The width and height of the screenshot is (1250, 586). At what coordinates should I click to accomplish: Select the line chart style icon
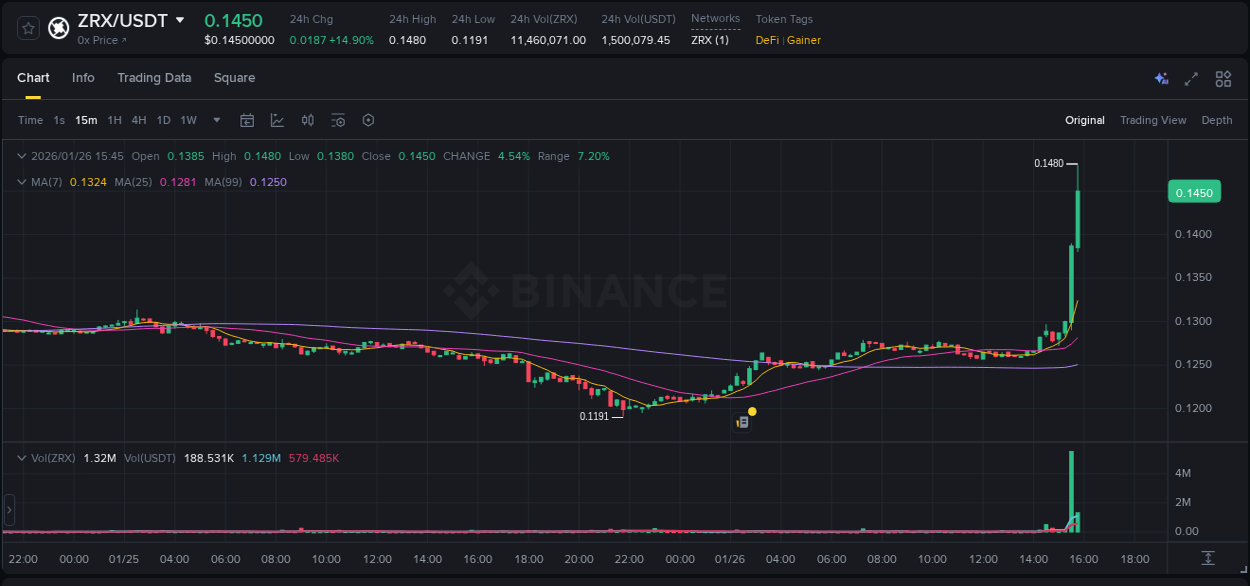[x=277, y=120]
